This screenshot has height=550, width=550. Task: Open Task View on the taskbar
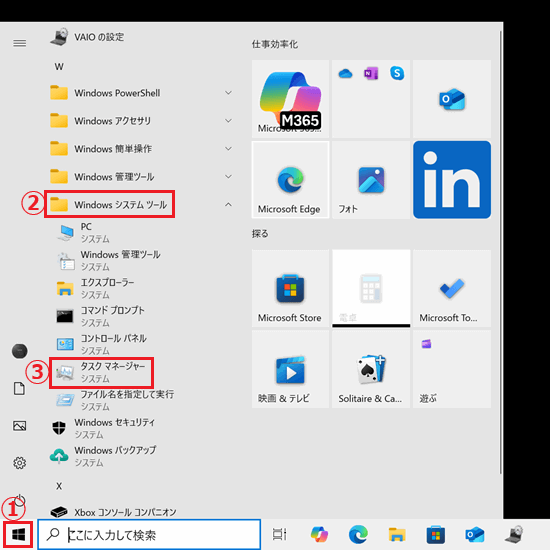[x=280, y=535]
